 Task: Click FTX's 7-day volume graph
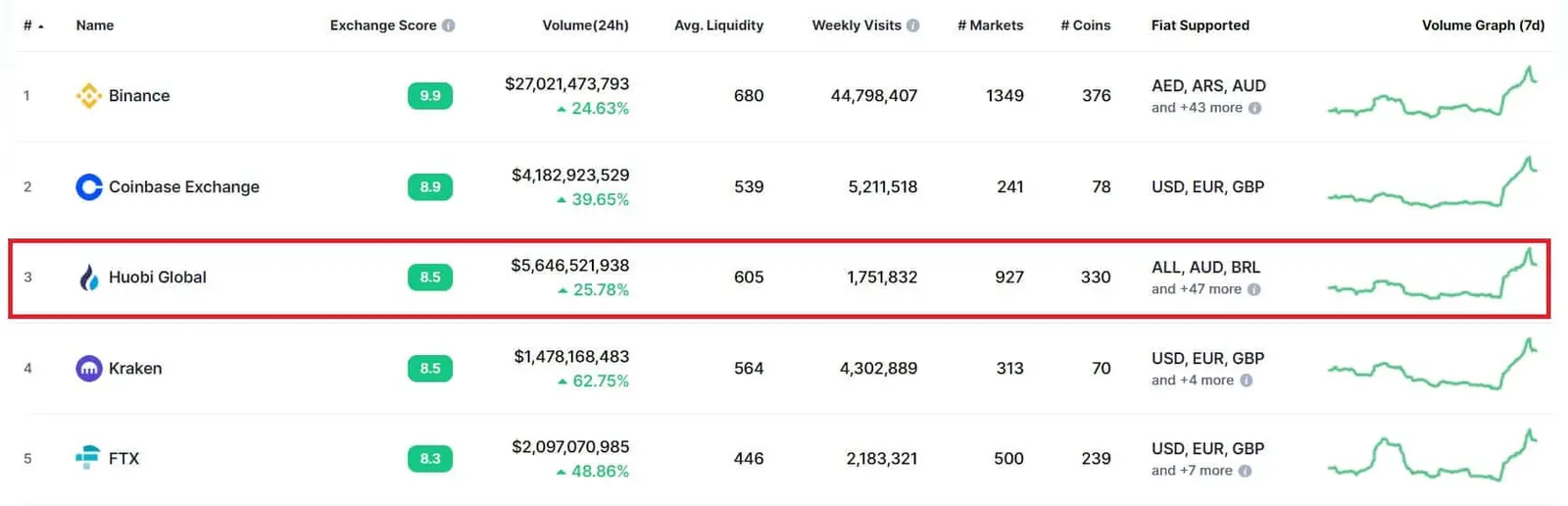pos(1433,458)
